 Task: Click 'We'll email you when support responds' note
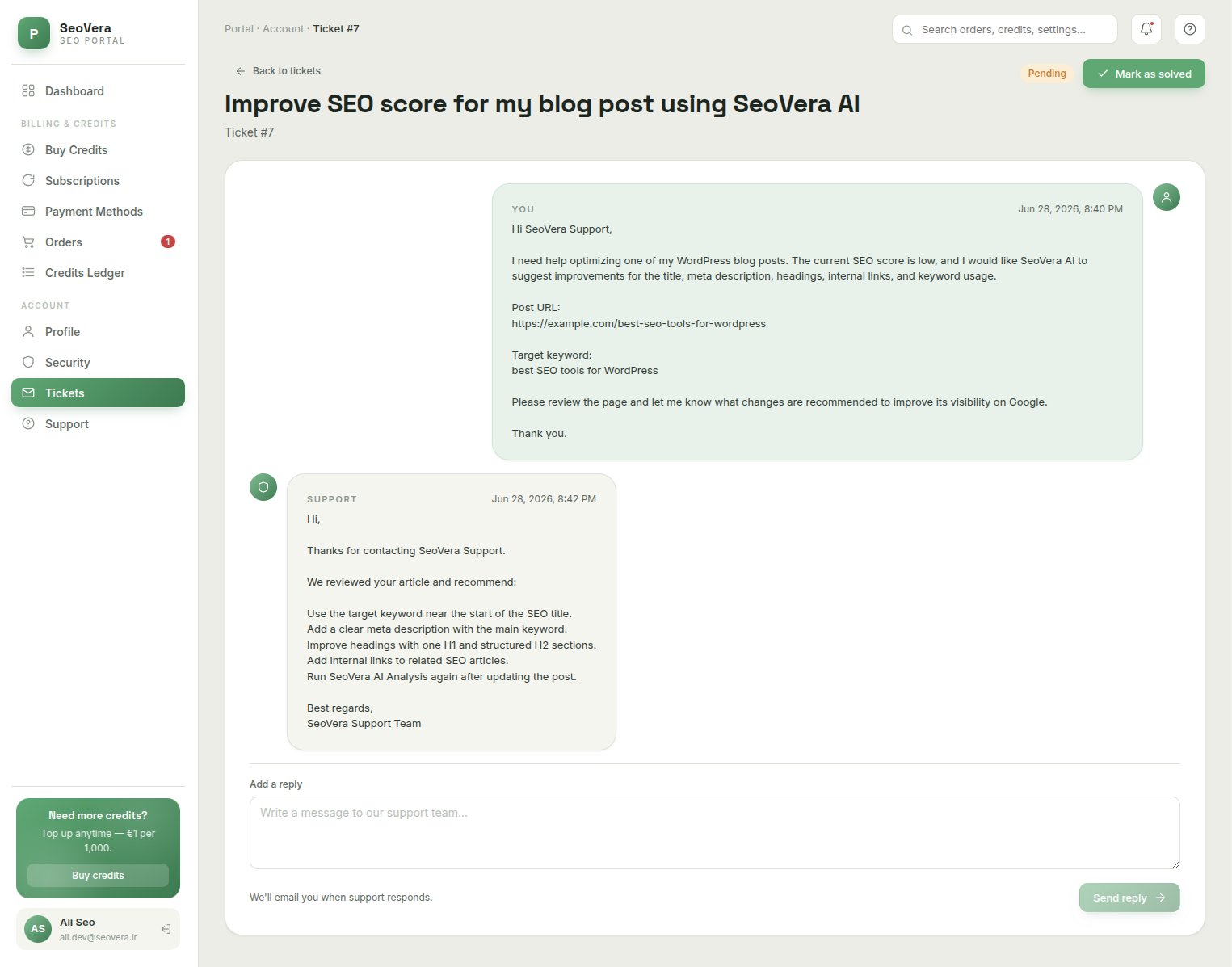(341, 897)
